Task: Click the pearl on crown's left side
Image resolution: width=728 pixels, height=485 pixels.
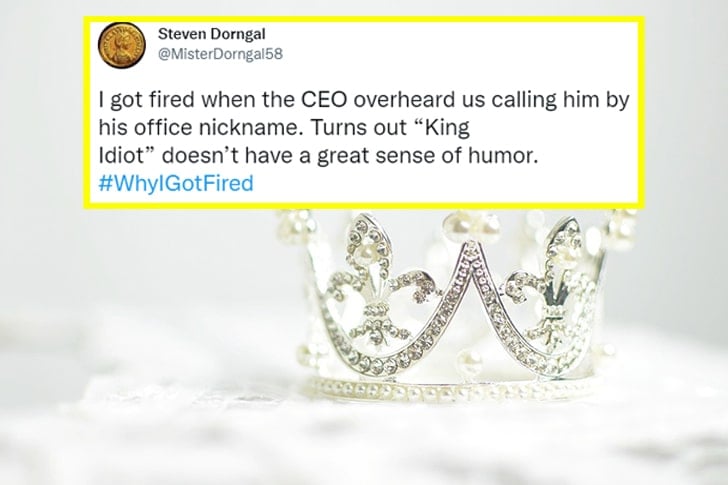Action: pyautogui.click(x=303, y=351)
